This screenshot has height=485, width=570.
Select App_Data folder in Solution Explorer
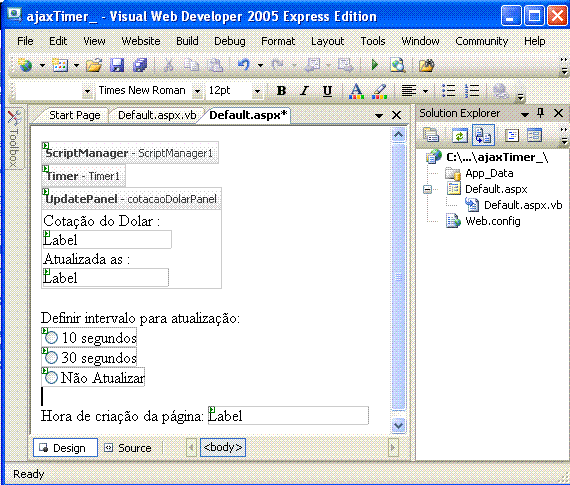pos(489,173)
